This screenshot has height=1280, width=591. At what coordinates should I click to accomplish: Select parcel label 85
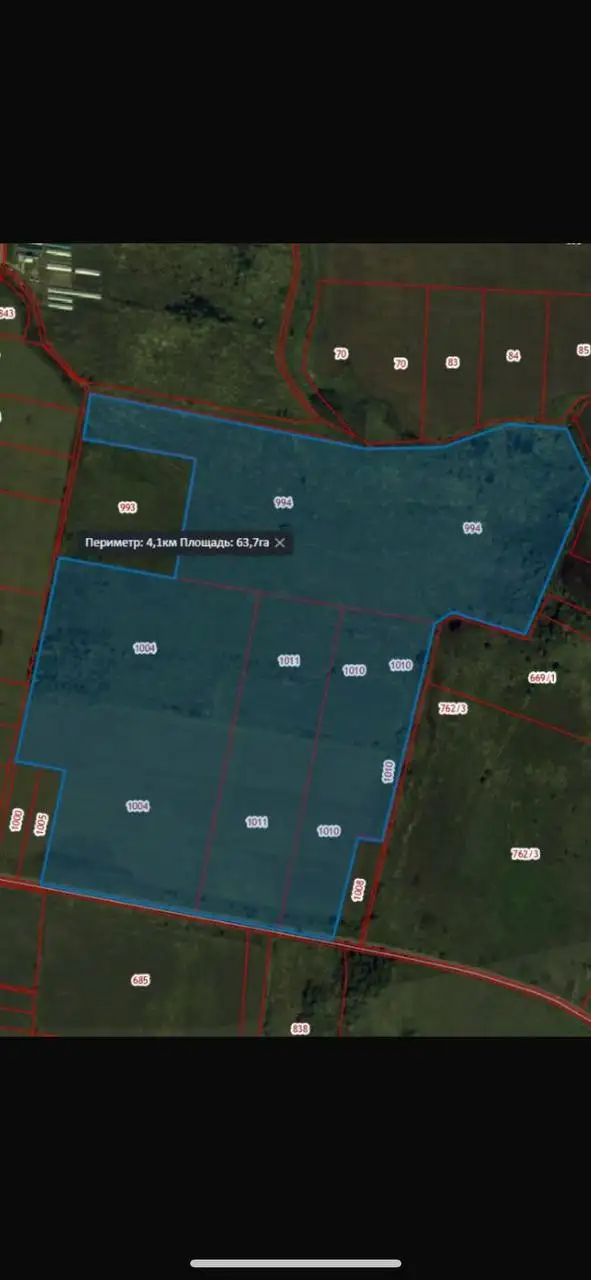click(x=583, y=350)
